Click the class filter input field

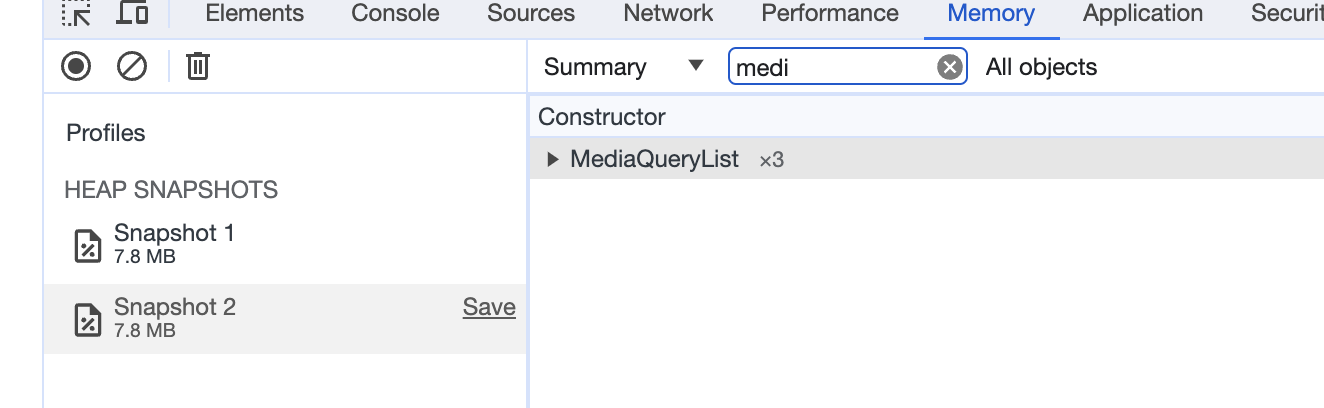[832, 67]
